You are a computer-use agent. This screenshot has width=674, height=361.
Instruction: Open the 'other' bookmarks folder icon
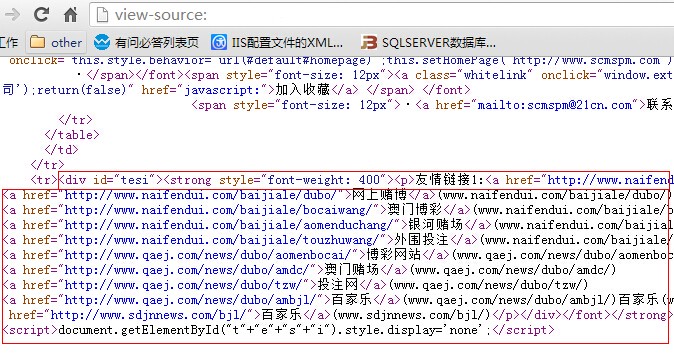(37, 42)
